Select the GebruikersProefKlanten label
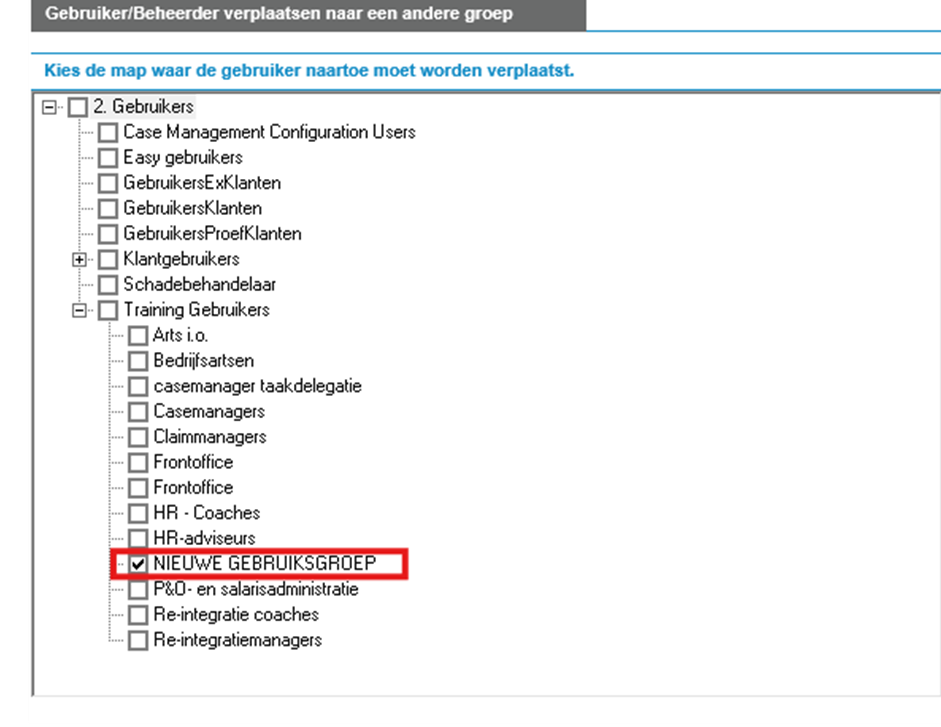Screen dimensions: 941x727 point(212,234)
